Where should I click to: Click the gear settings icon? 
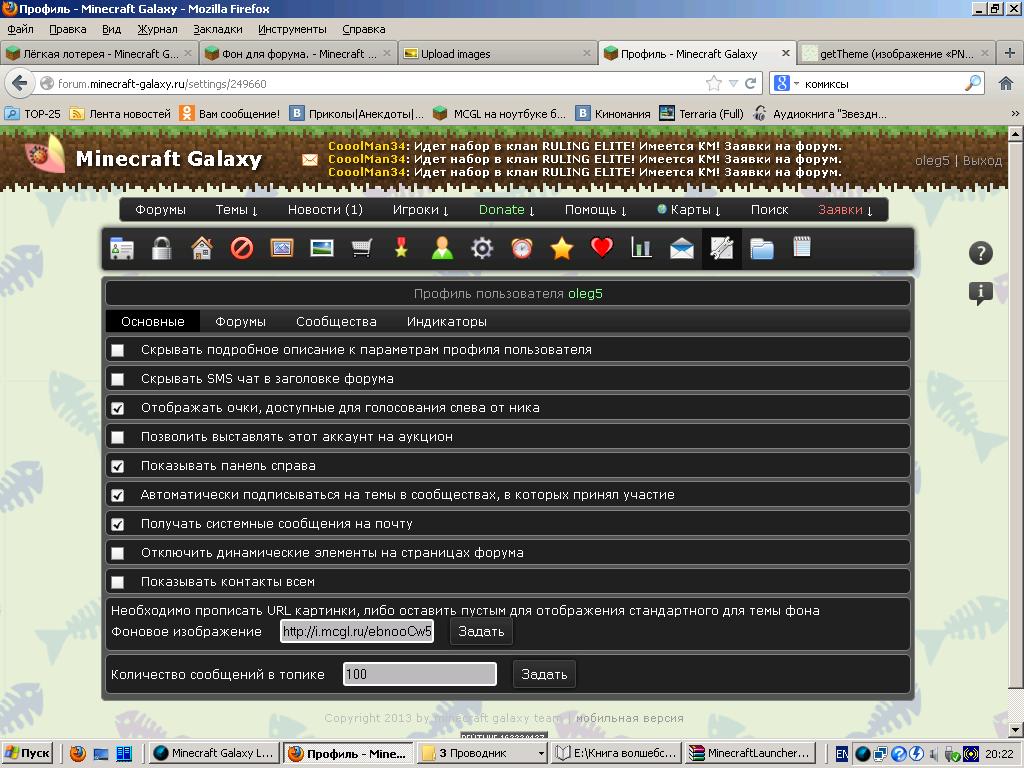(482, 249)
